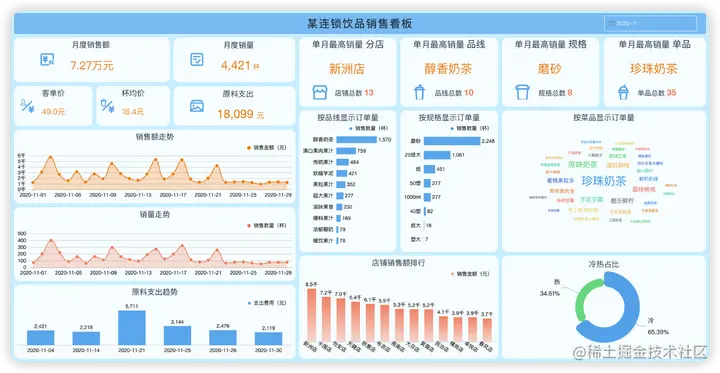Click the 7.27万元 monthly sales value
This screenshot has height=373, width=720.
pyautogui.click(x=92, y=65)
